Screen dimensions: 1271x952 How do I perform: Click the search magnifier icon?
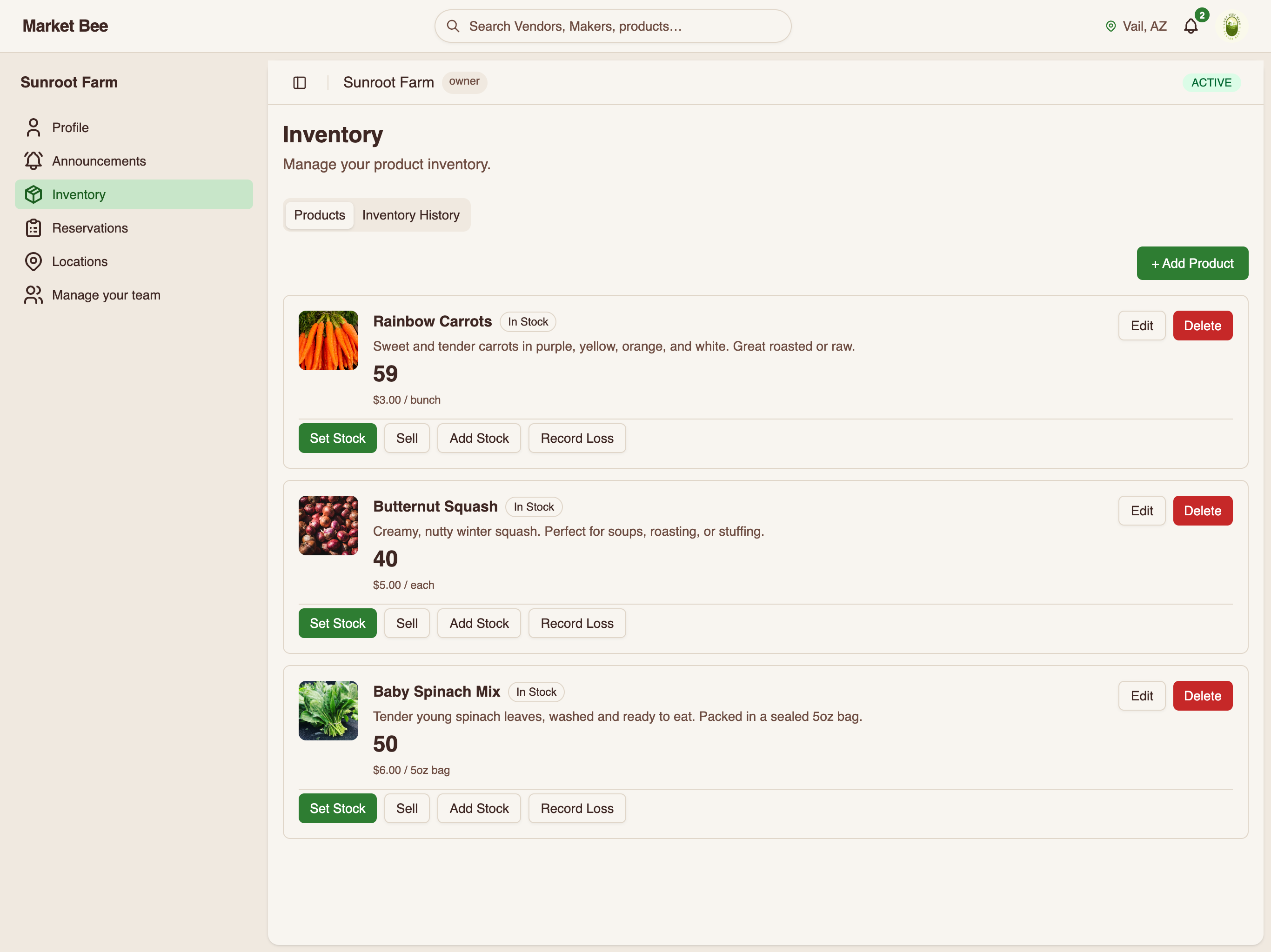click(x=453, y=26)
